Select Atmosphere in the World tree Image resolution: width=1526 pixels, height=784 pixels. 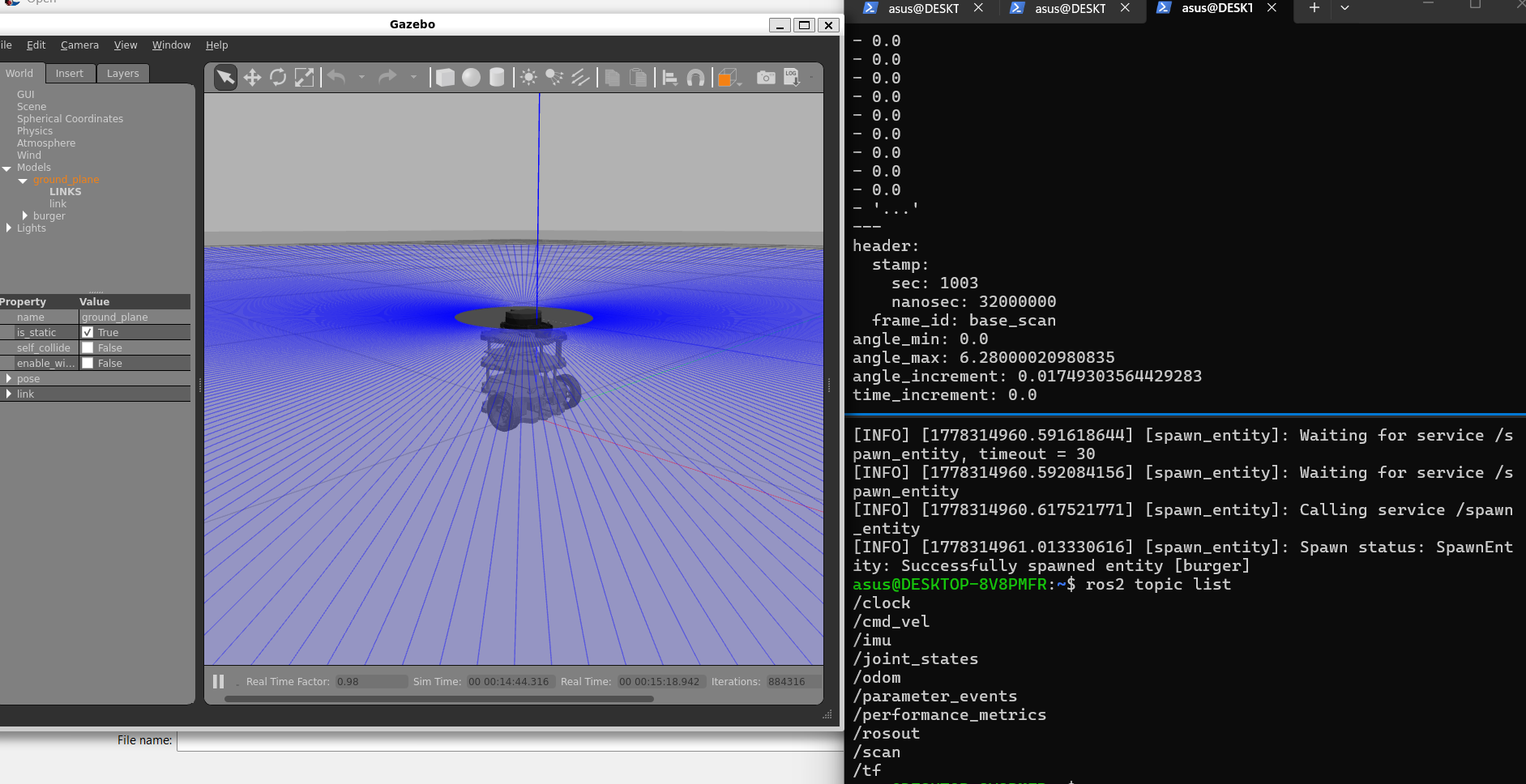[46, 143]
